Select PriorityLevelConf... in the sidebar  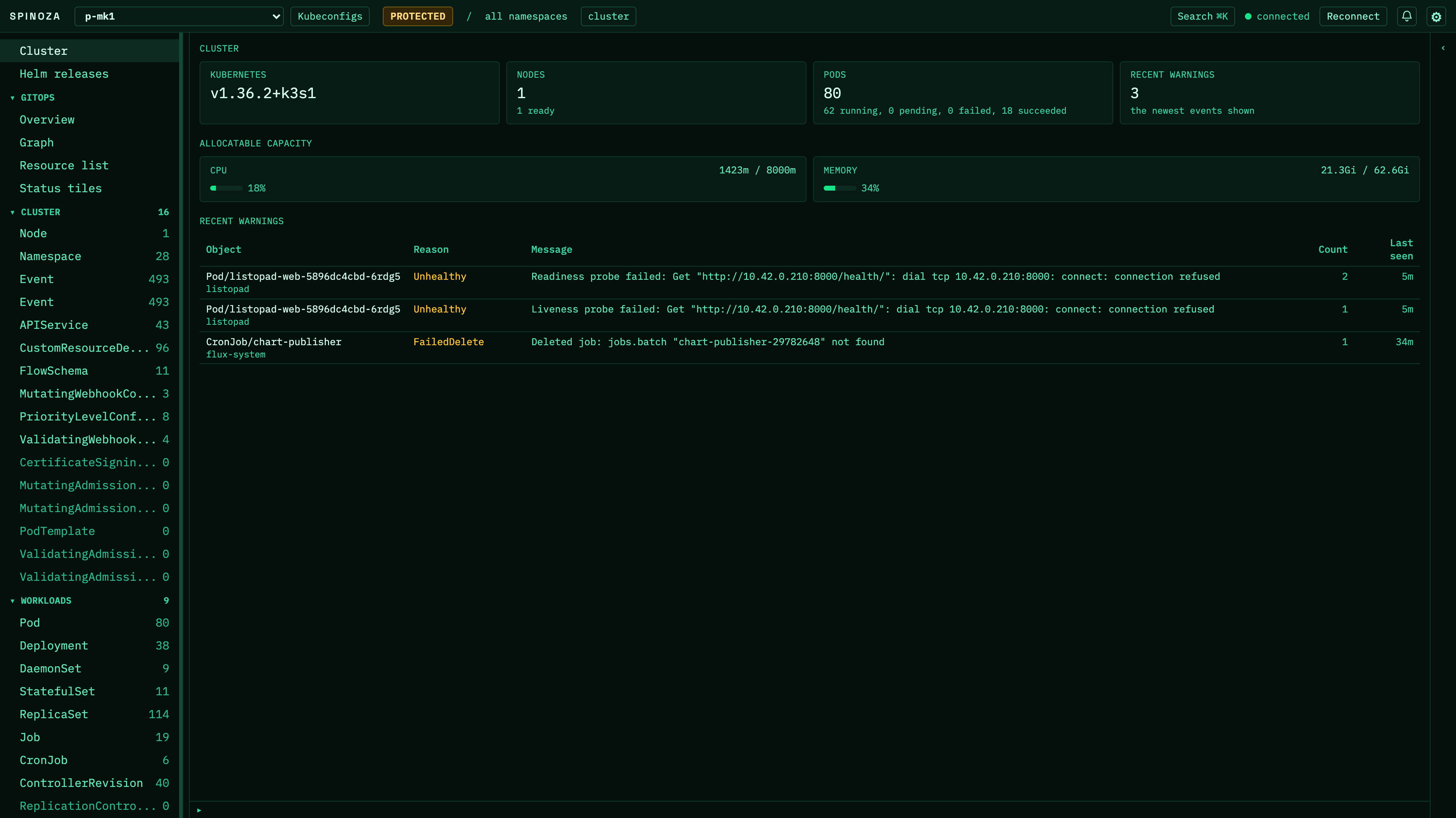pyautogui.click(x=89, y=417)
